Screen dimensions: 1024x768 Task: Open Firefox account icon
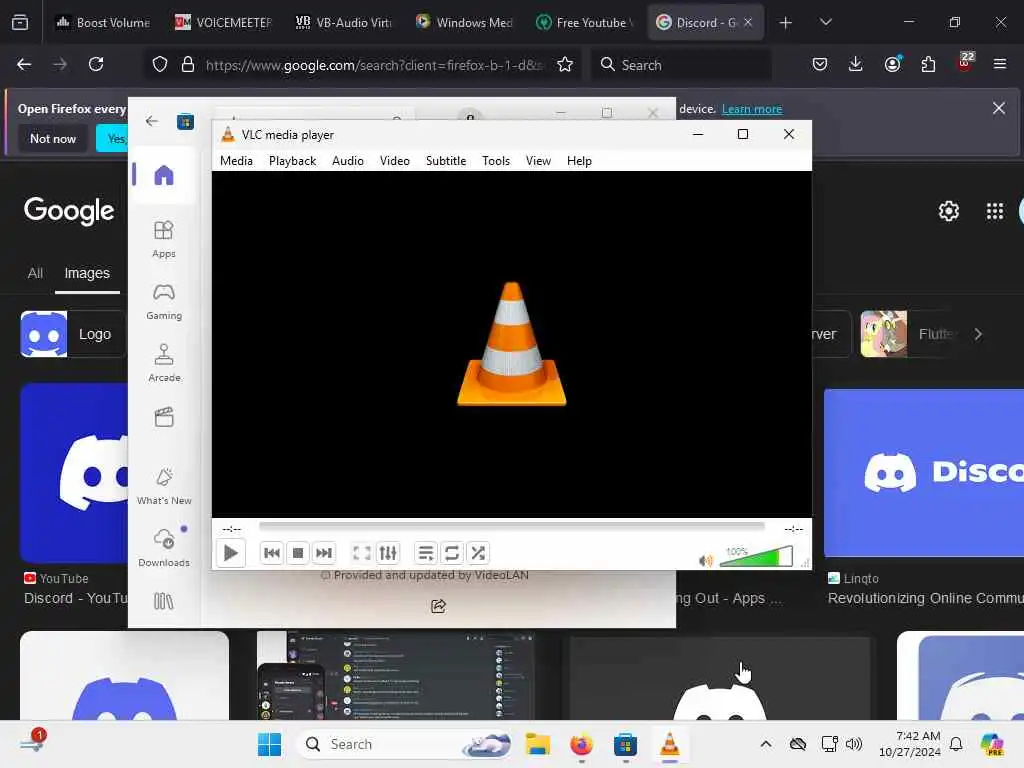click(x=893, y=64)
